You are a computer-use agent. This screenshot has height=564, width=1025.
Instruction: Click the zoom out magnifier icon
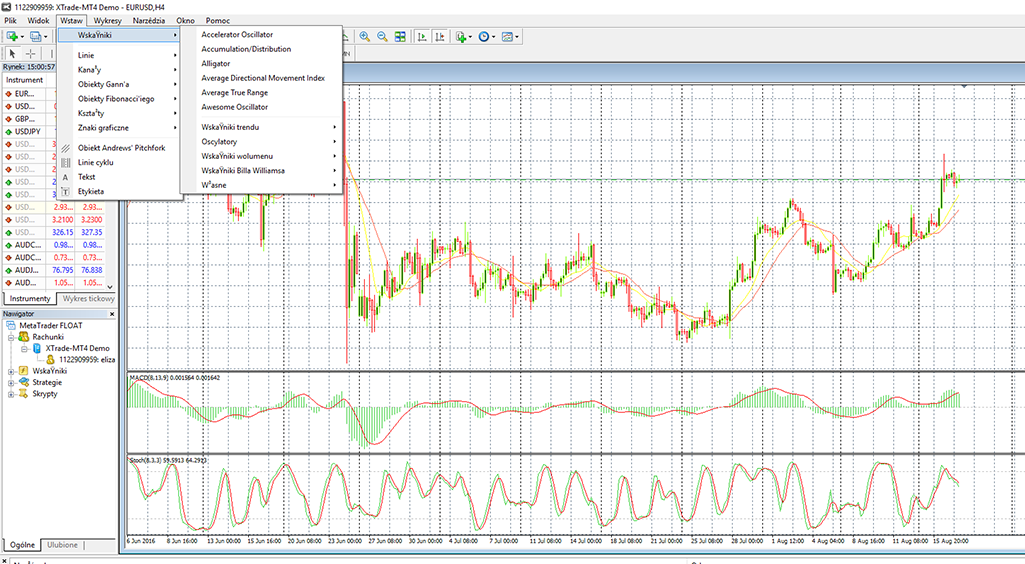pyautogui.click(x=382, y=37)
